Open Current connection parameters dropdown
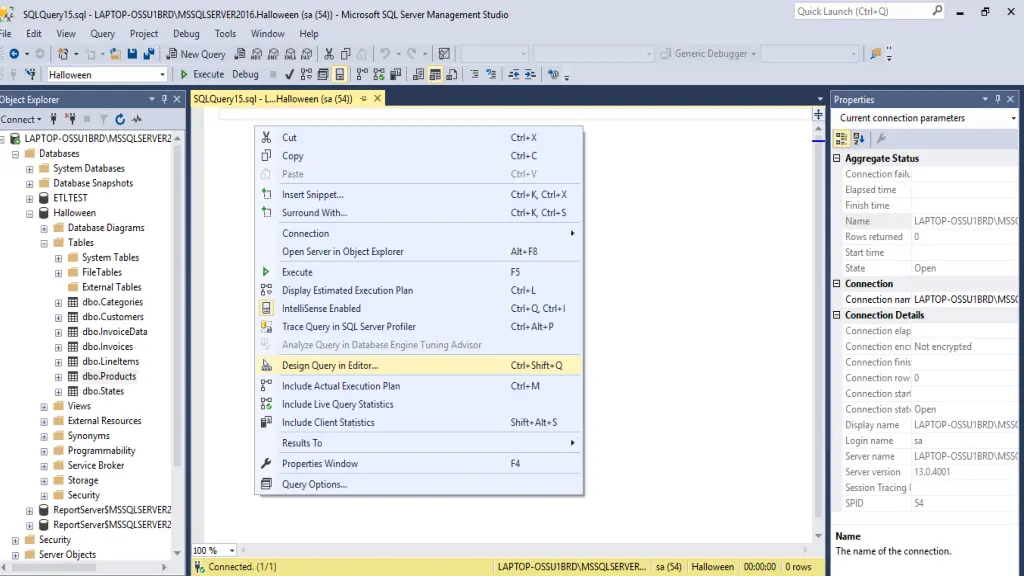Viewport: 1024px width, 576px height. pos(1013,118)
